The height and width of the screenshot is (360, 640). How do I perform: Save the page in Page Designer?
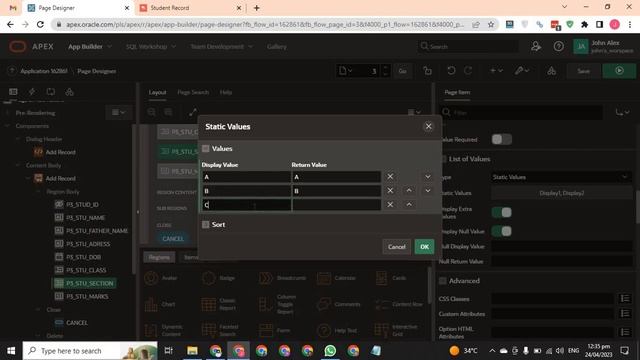click(x=583, y=71)
